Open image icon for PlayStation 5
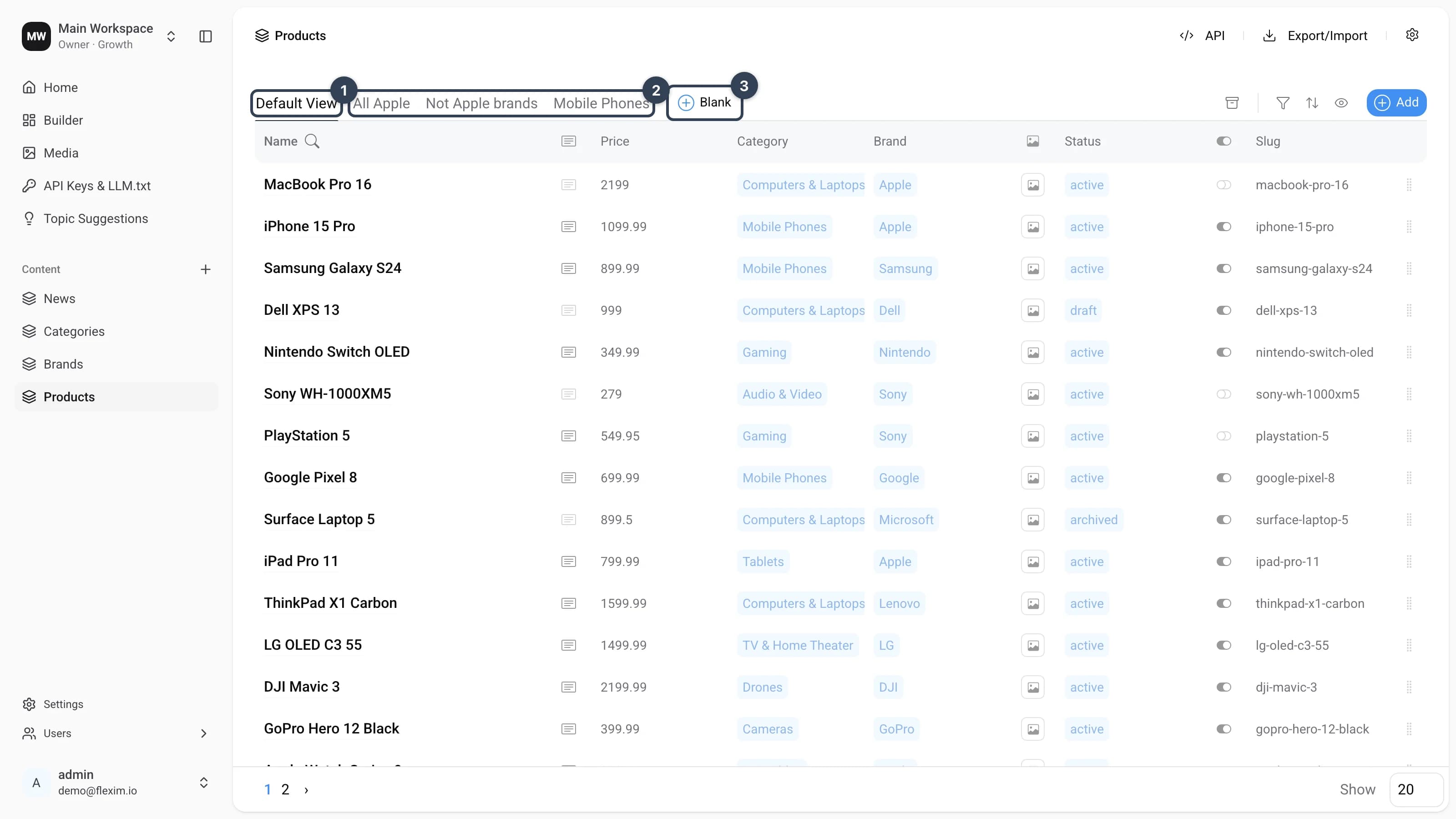 [x=1033, y=436]
